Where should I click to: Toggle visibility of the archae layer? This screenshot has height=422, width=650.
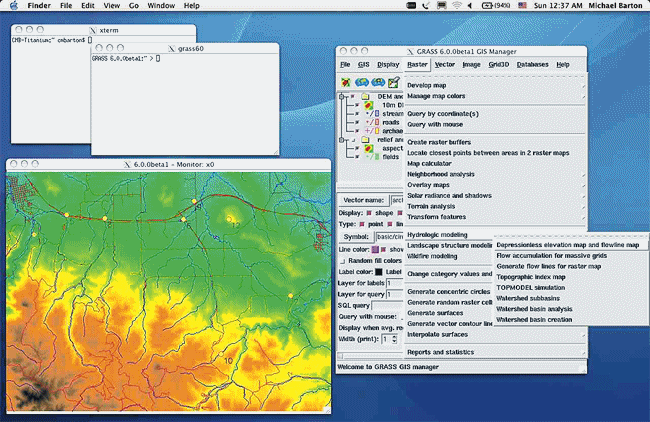(x=357, y=131)
